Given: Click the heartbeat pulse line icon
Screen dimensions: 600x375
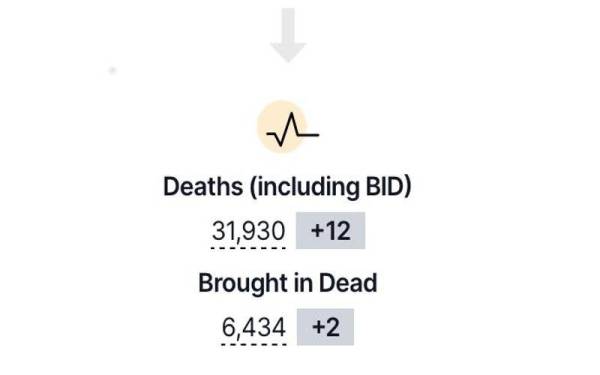Looking at the screenshot, I should [293, 130].
